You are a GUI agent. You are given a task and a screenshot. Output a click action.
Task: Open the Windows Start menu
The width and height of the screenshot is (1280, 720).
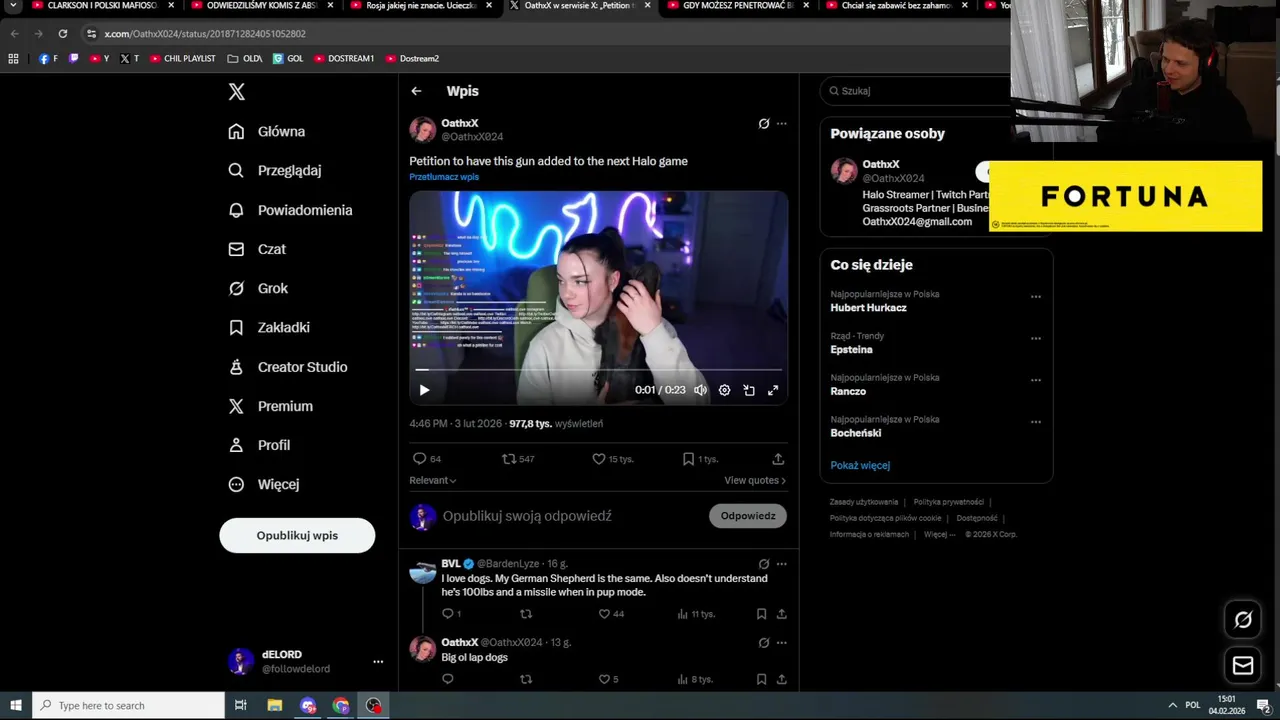16,705
